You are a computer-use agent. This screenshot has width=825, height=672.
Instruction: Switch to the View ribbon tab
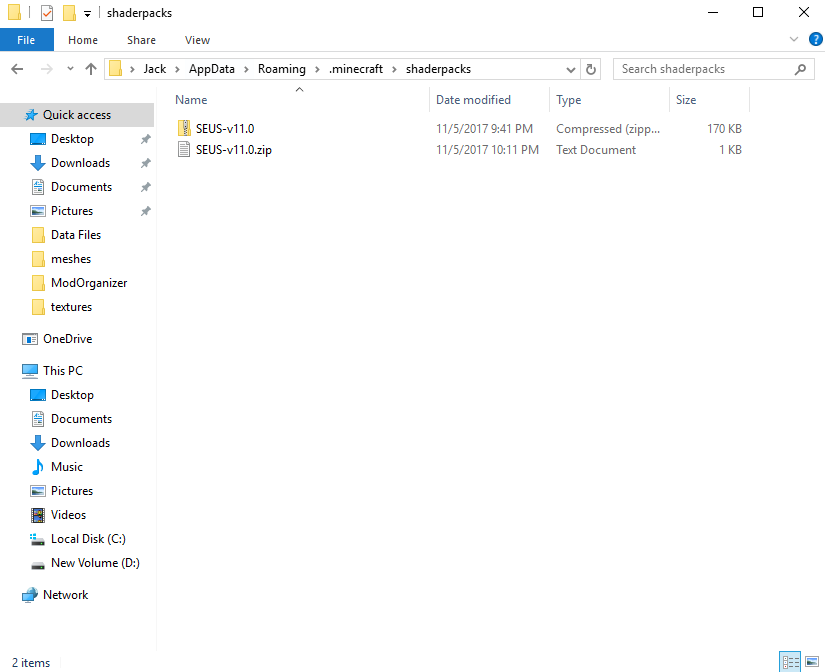click(x=197, y=40)
